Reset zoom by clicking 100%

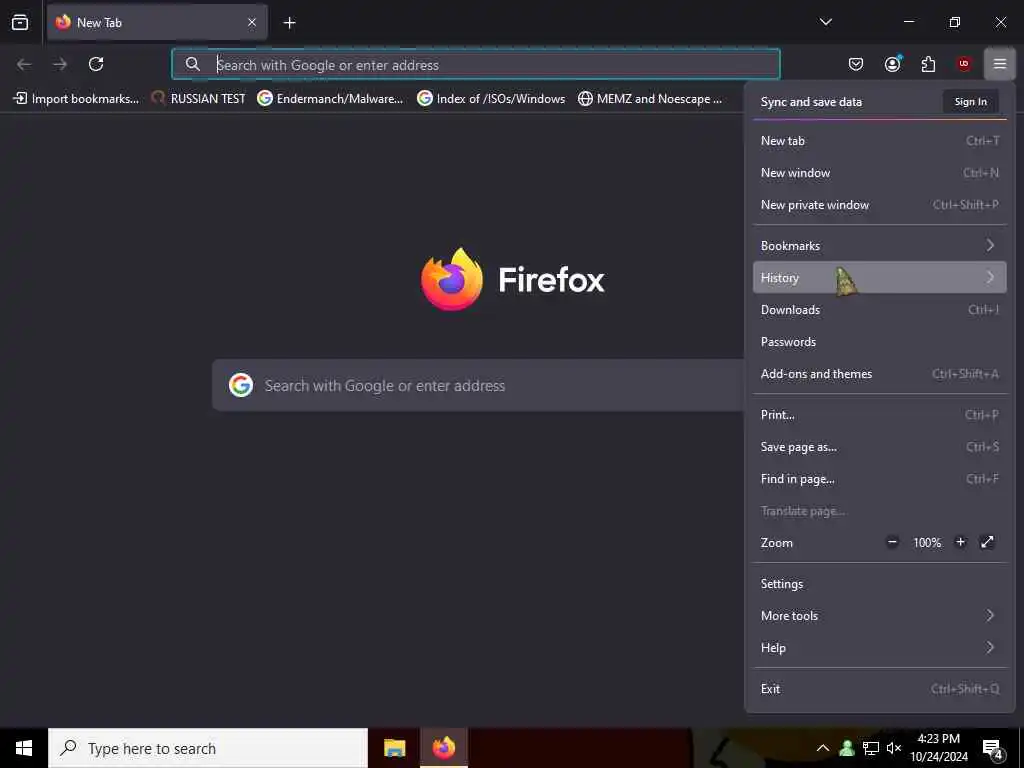click(x=927, y=543)
